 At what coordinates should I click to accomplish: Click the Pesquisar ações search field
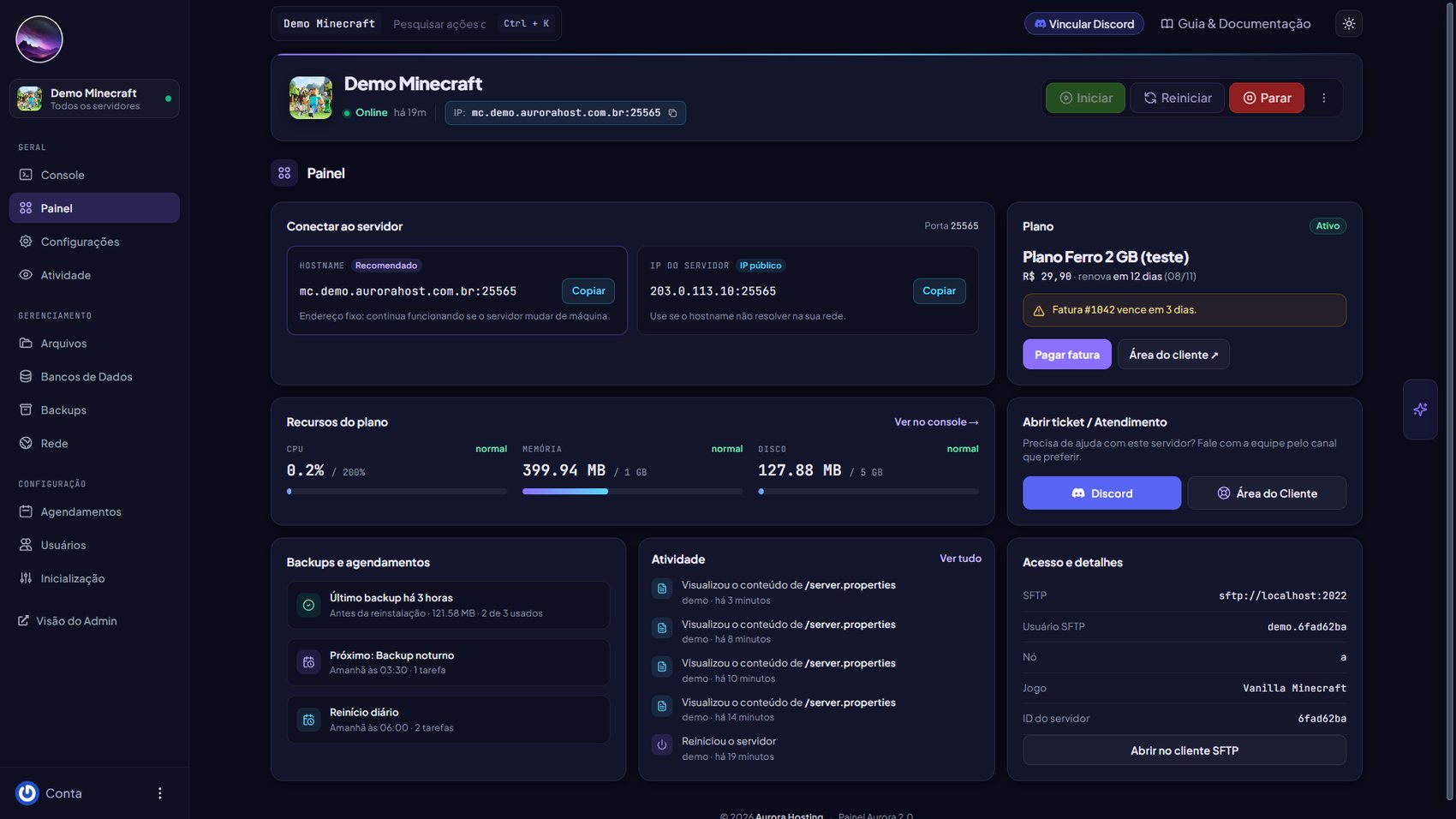[x=439, y=24]
